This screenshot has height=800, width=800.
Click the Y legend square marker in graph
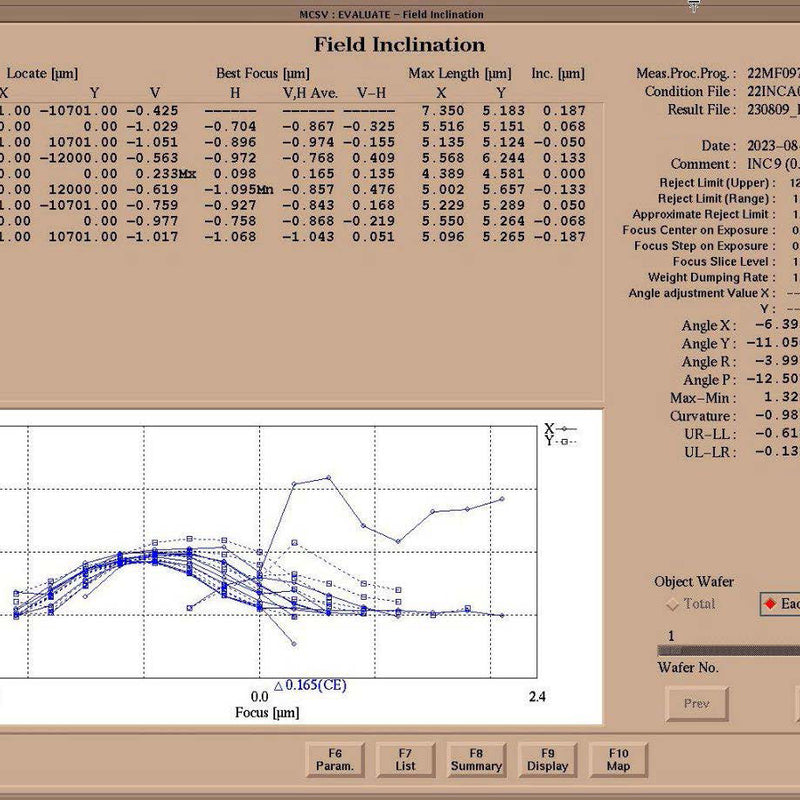[564, 442]
